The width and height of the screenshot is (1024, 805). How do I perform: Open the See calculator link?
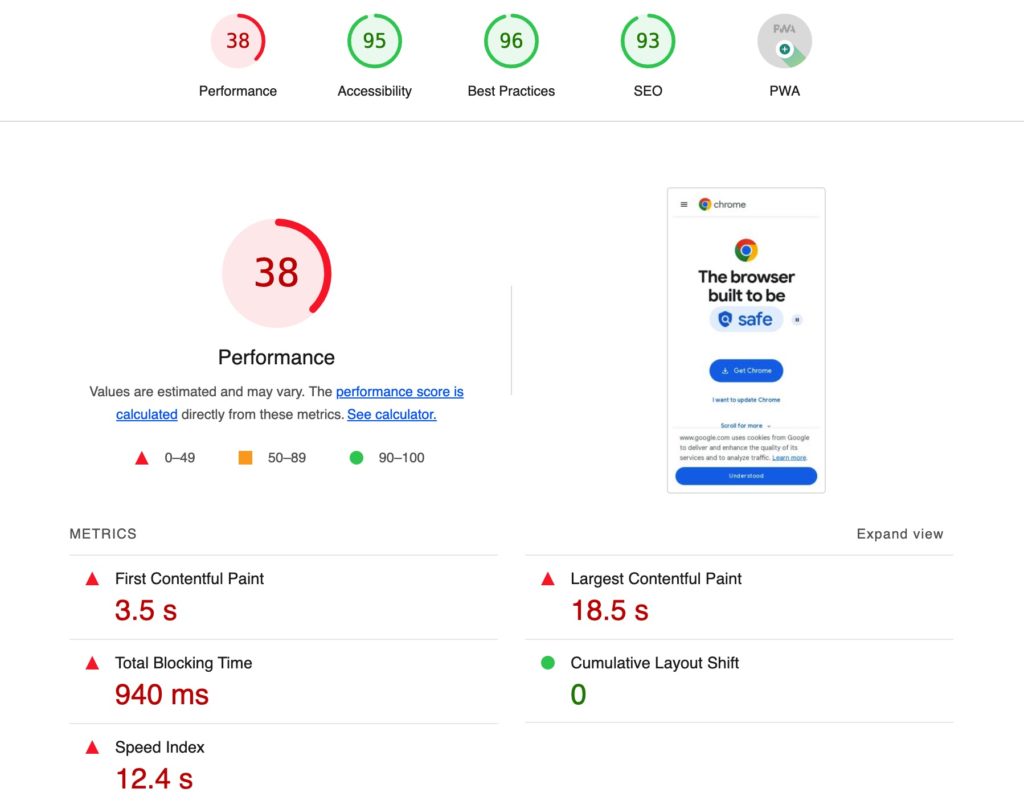[391, 414]
